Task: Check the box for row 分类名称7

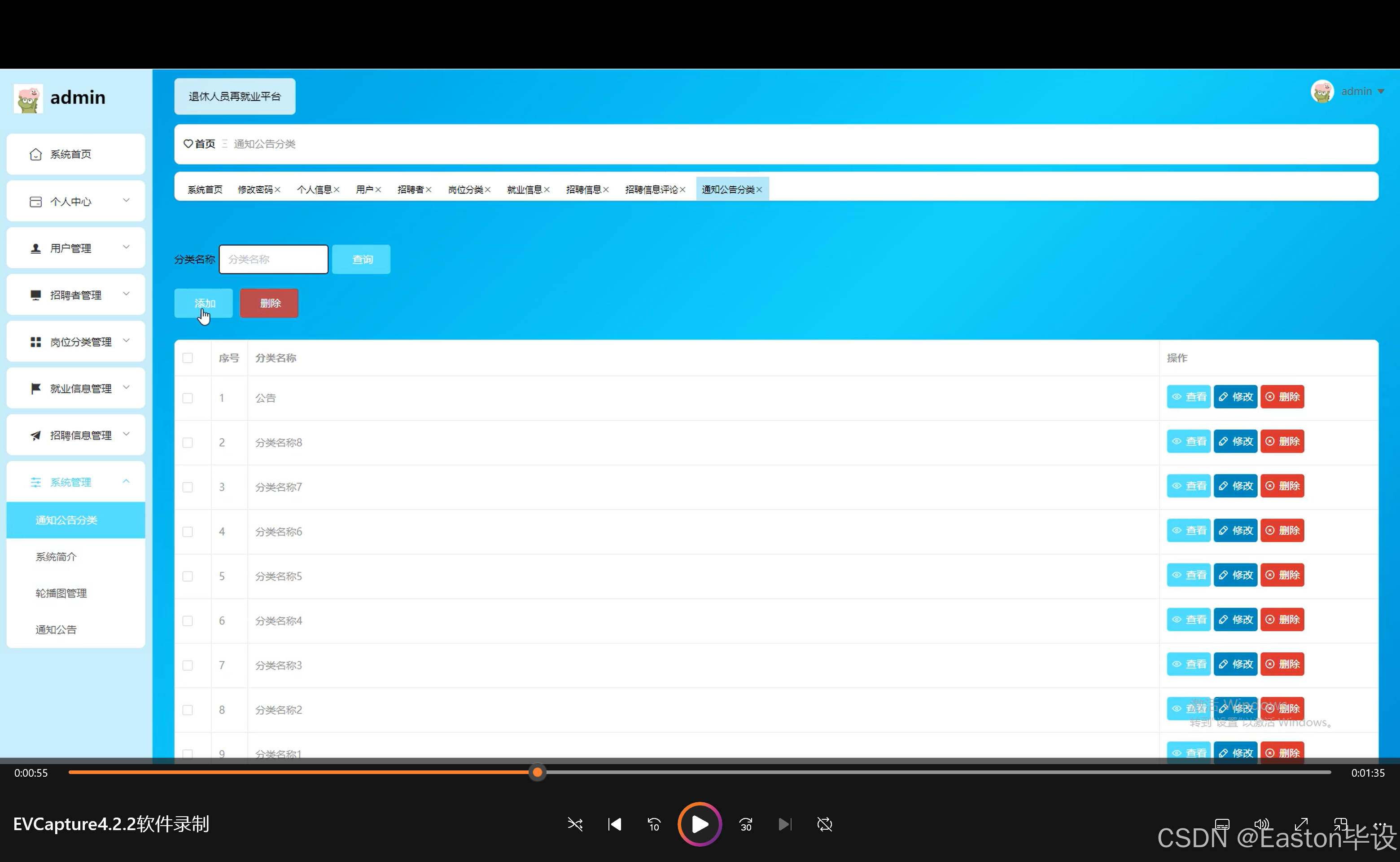Action: (188, 487)
